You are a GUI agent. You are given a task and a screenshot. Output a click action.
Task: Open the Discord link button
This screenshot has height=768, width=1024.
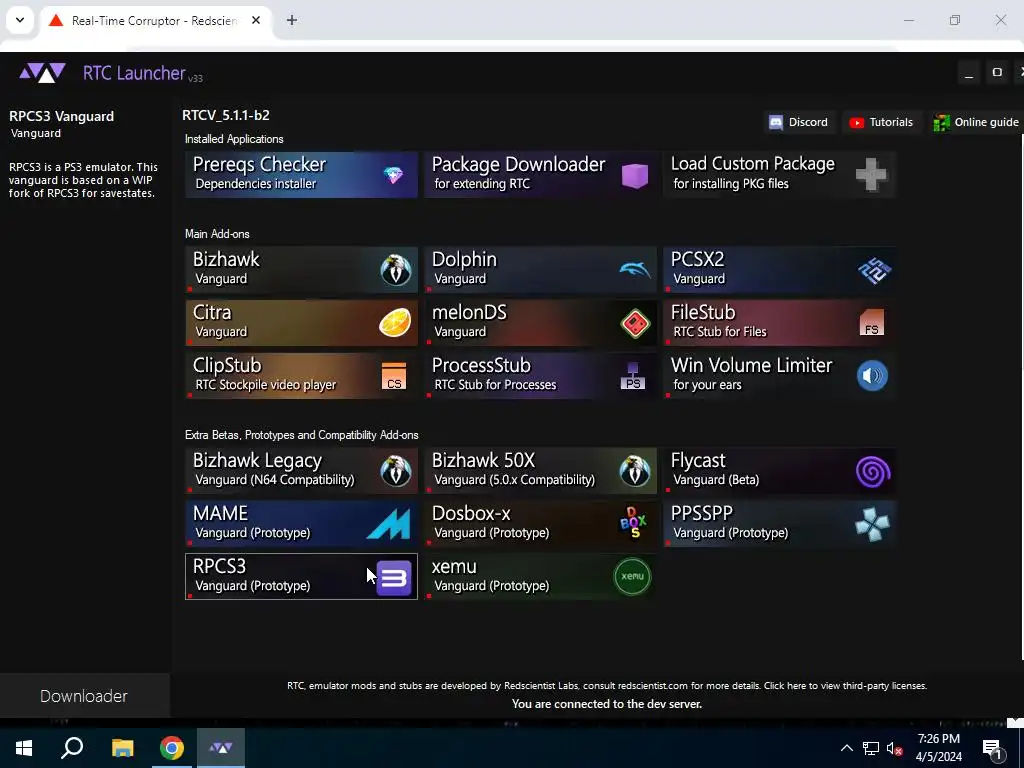[x=799, y=122]
